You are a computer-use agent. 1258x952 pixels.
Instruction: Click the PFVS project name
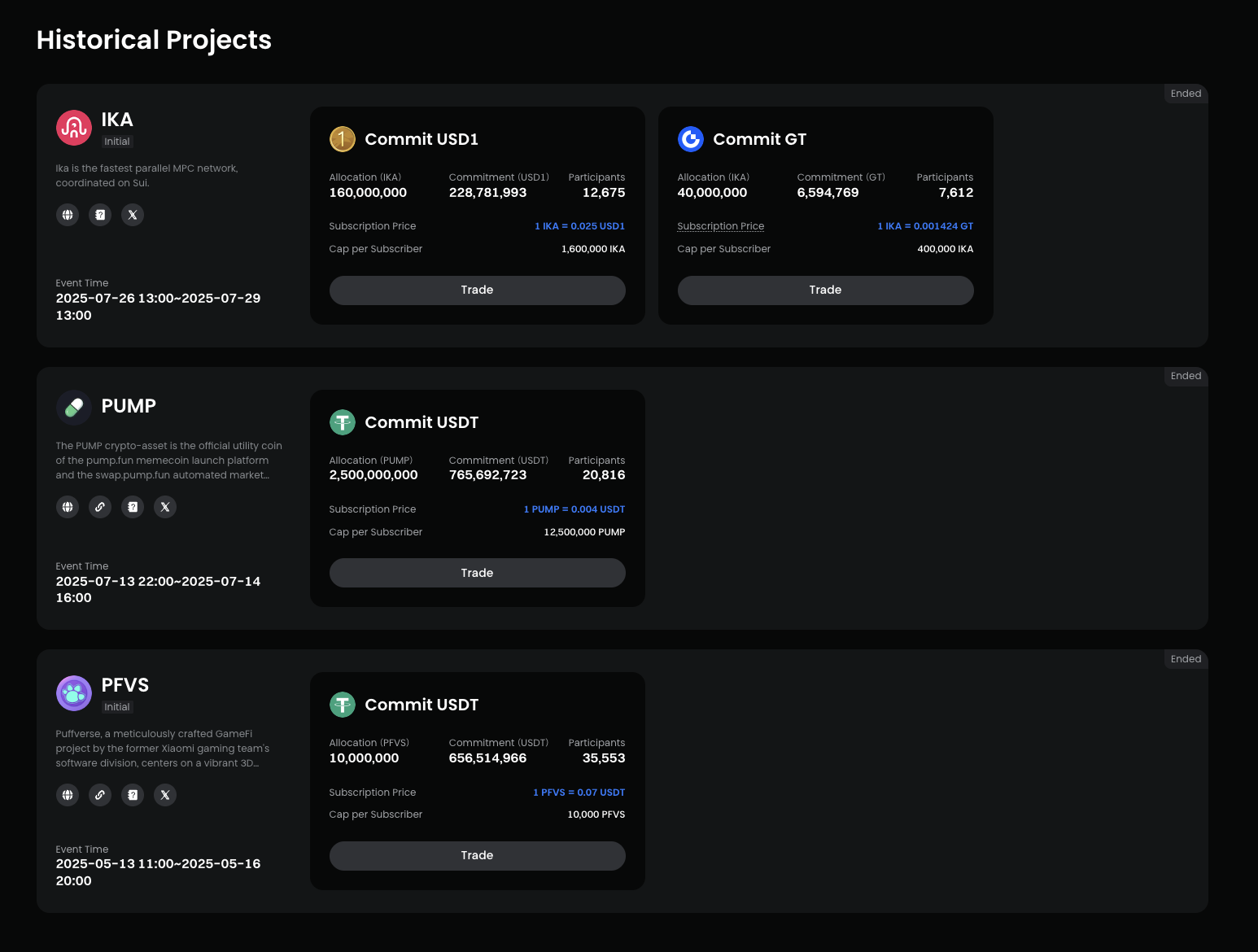tap(125, 685)
